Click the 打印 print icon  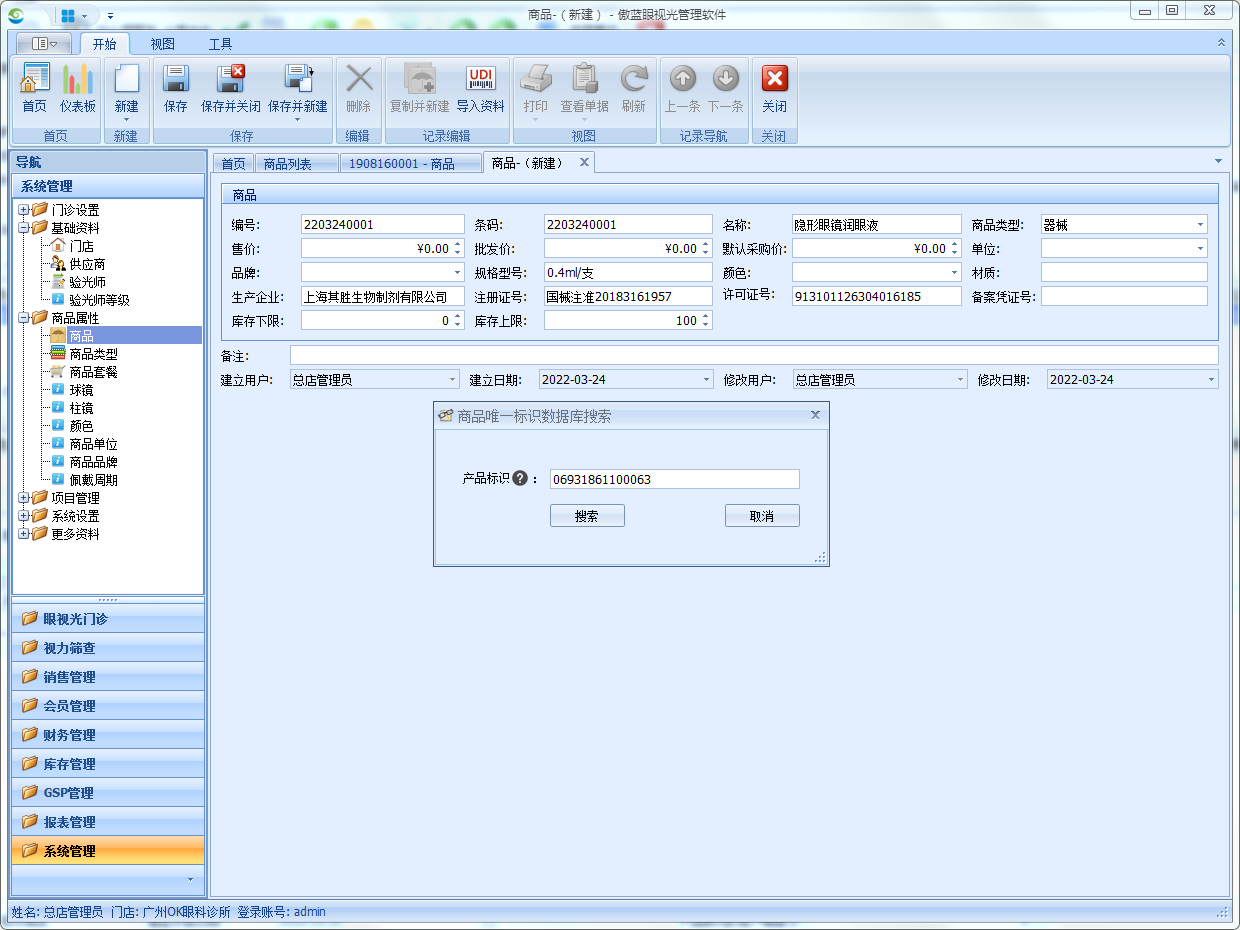coord(536,79)
